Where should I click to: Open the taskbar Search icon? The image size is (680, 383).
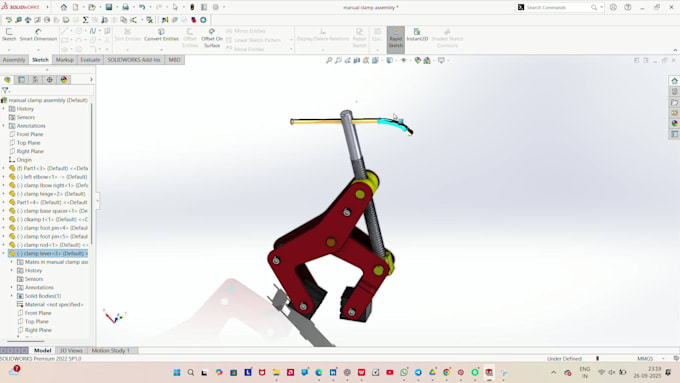pyautogui.click(x=191, y=372)
